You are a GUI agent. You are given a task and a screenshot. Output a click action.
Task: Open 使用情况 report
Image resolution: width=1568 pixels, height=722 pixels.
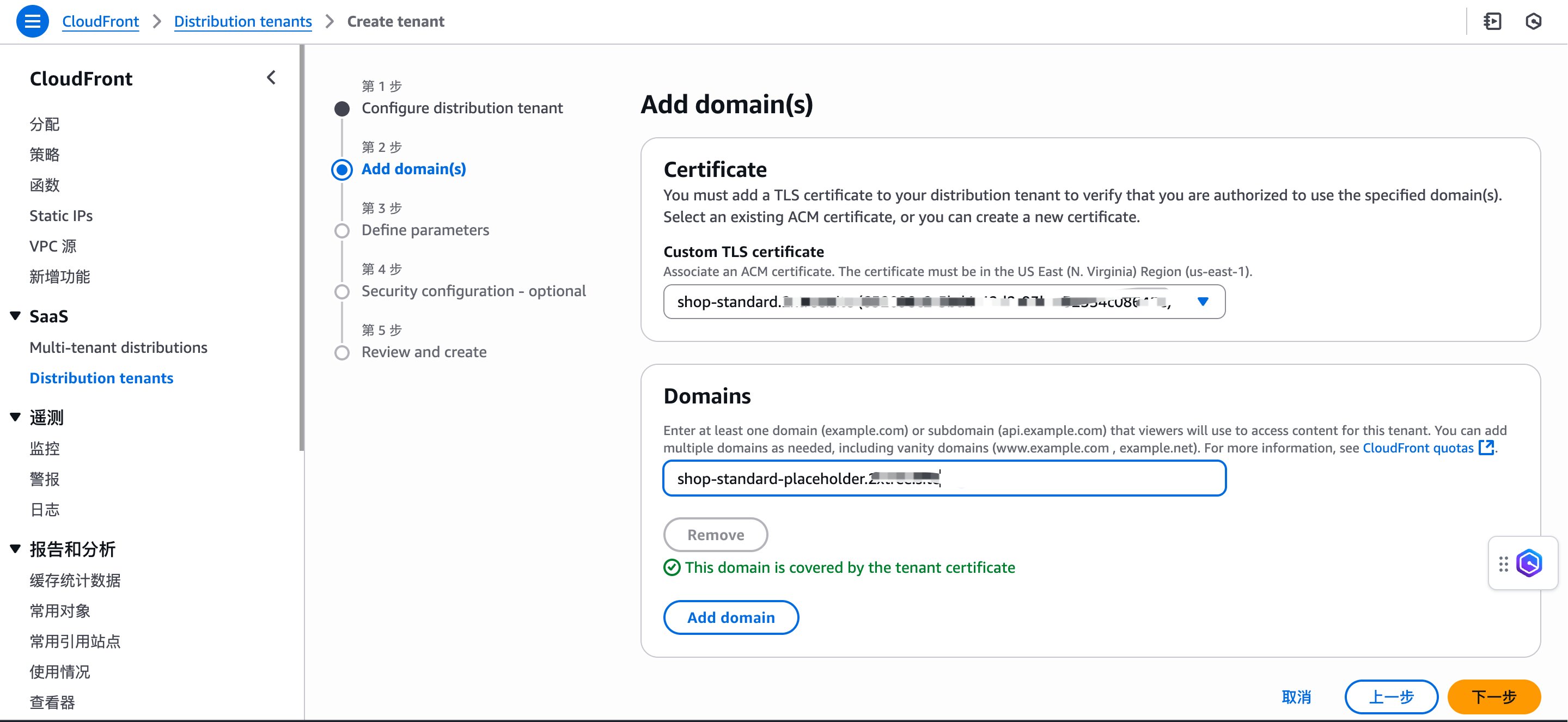point(60,671)
